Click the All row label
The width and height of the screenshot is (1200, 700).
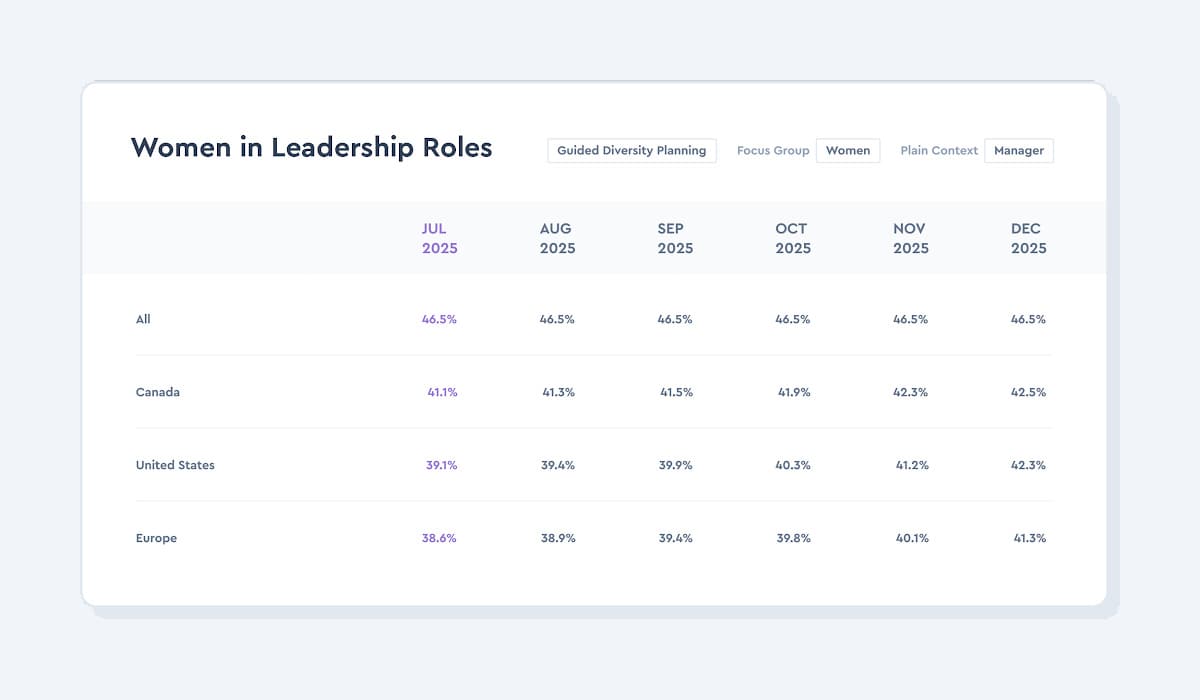point(143,319)
